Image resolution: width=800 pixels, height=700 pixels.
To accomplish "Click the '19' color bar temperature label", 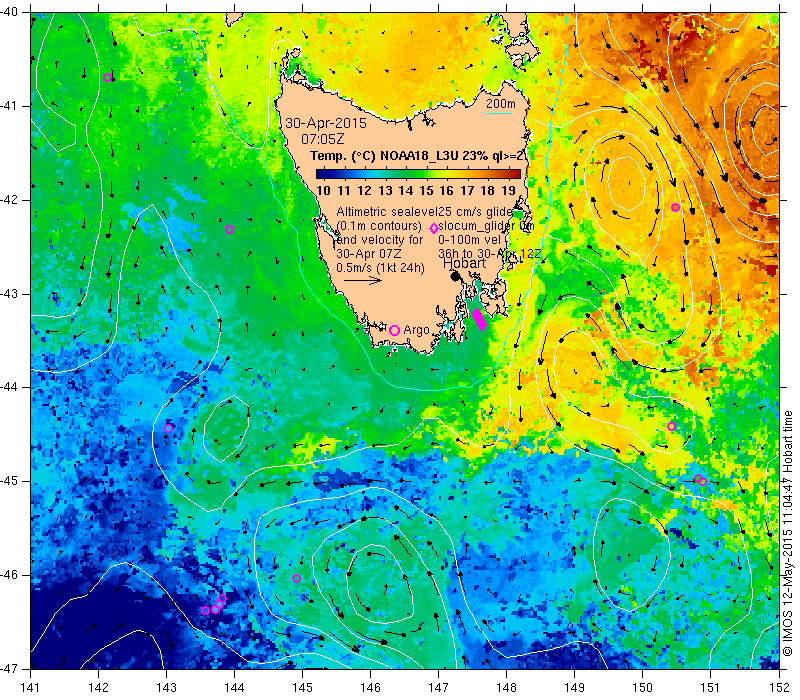I will 508,190.
